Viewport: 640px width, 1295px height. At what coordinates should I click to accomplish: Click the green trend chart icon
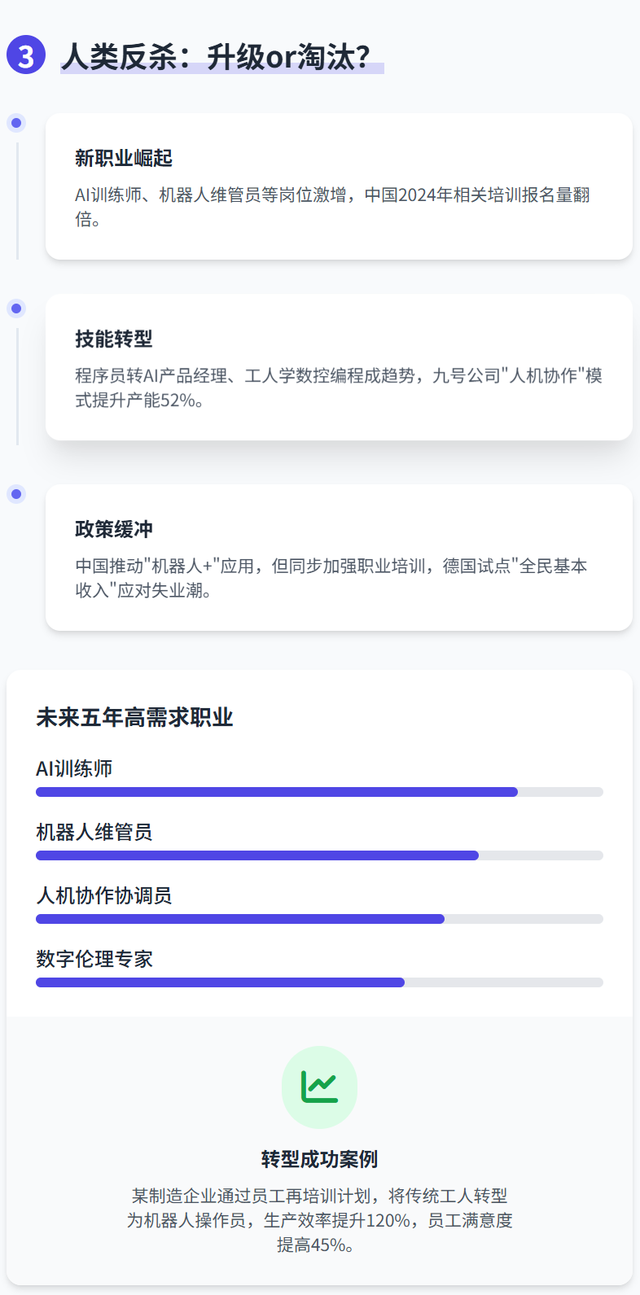coord(319,1087)
